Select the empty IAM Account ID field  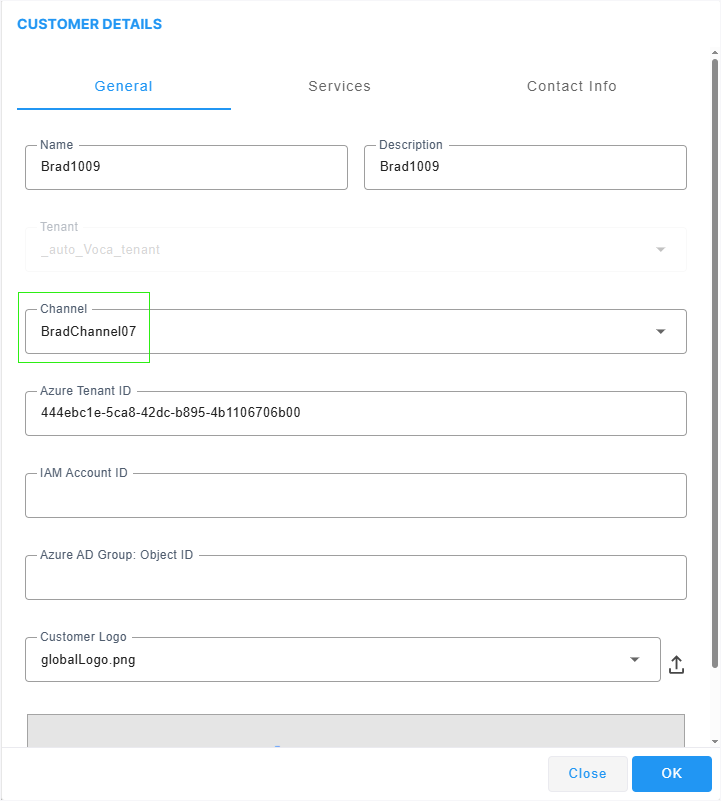(355, 496)
